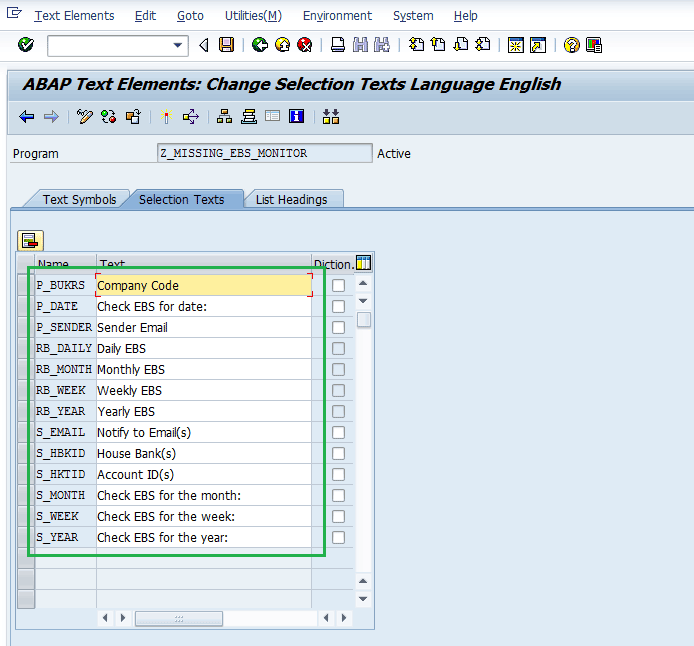
Task: Open the Environment menu
Action: [337, 16]
